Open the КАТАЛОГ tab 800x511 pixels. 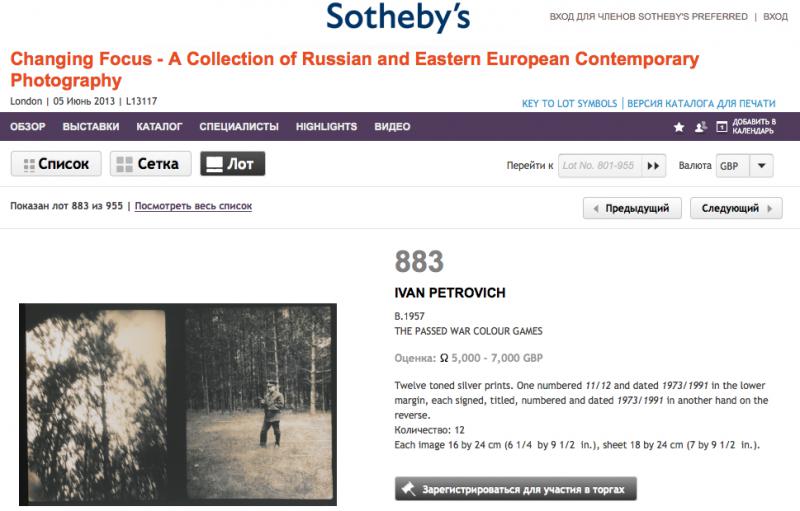[159, 127]
